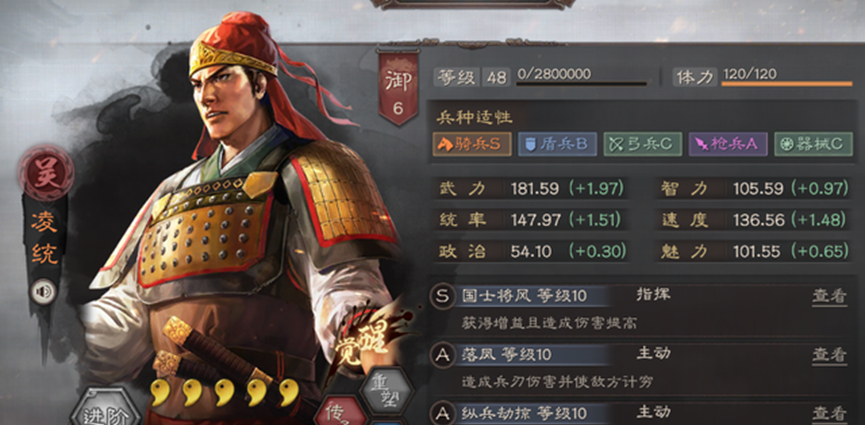Screen dimensions: 865x425
Task: View details of 纵兵劫掠 skill
Action: [x=829, y=413]
